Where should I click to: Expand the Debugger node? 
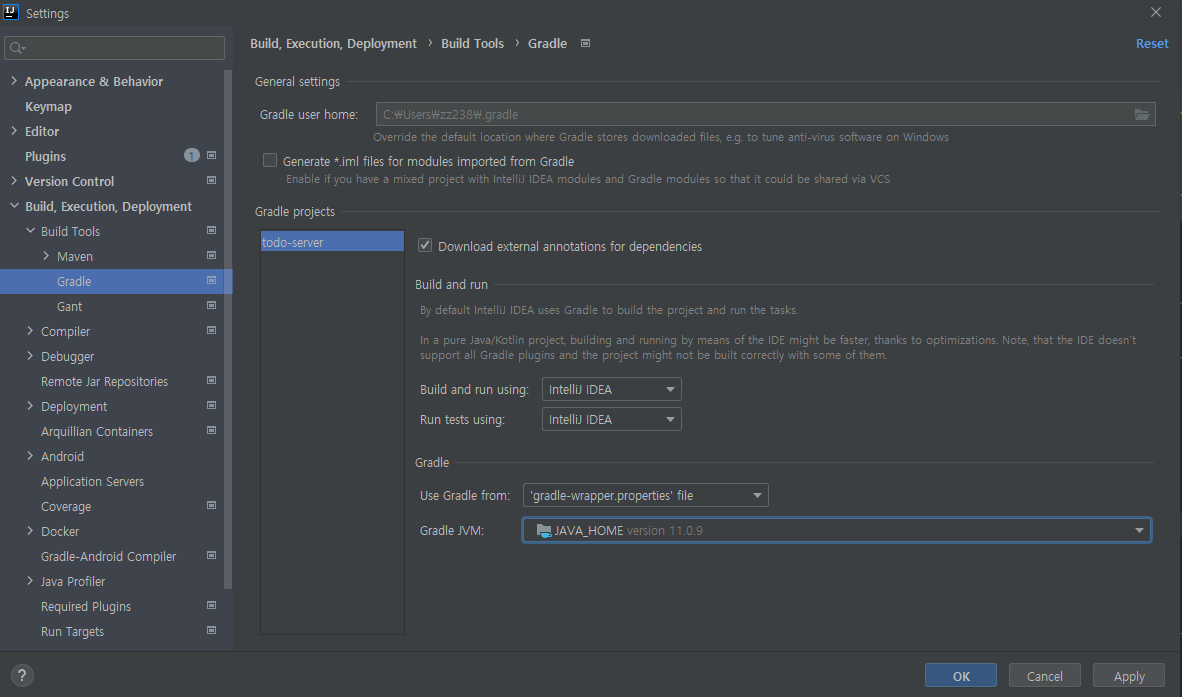click(30, 356)
